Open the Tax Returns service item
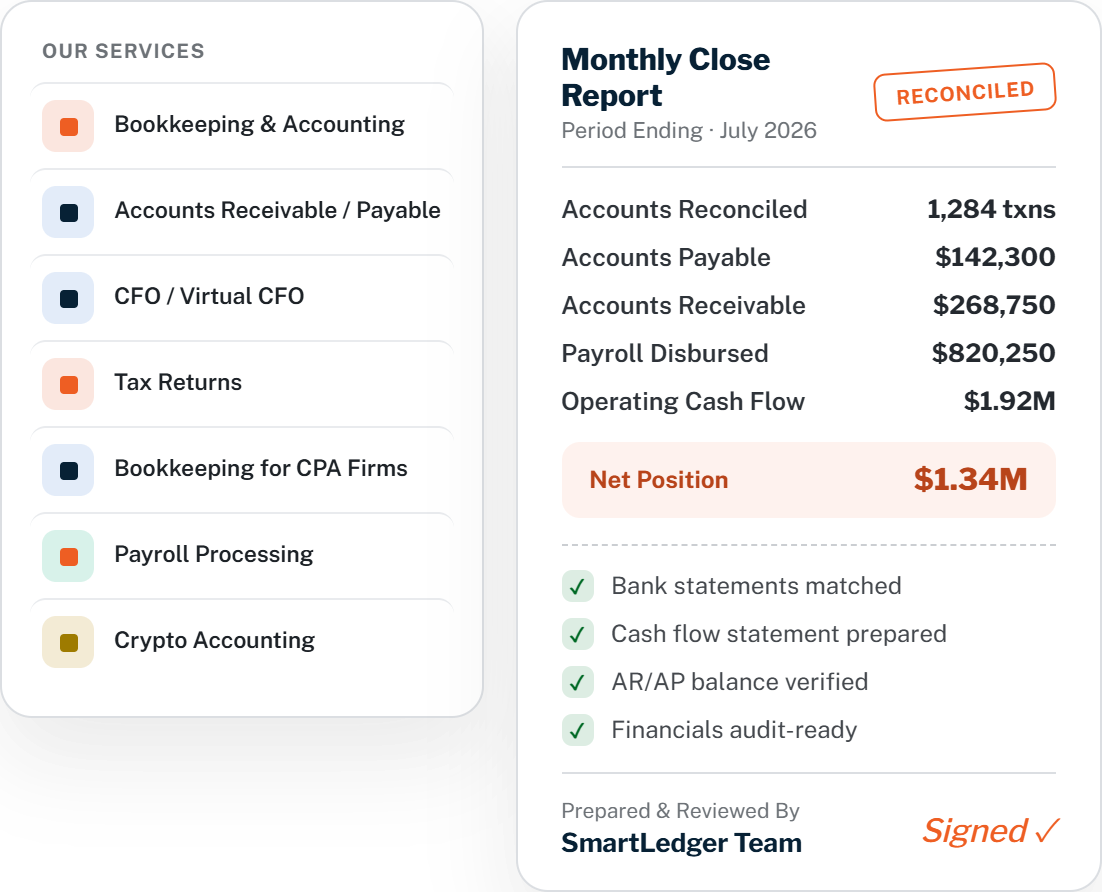This screenshot has height=892, width=1102. 242,383
